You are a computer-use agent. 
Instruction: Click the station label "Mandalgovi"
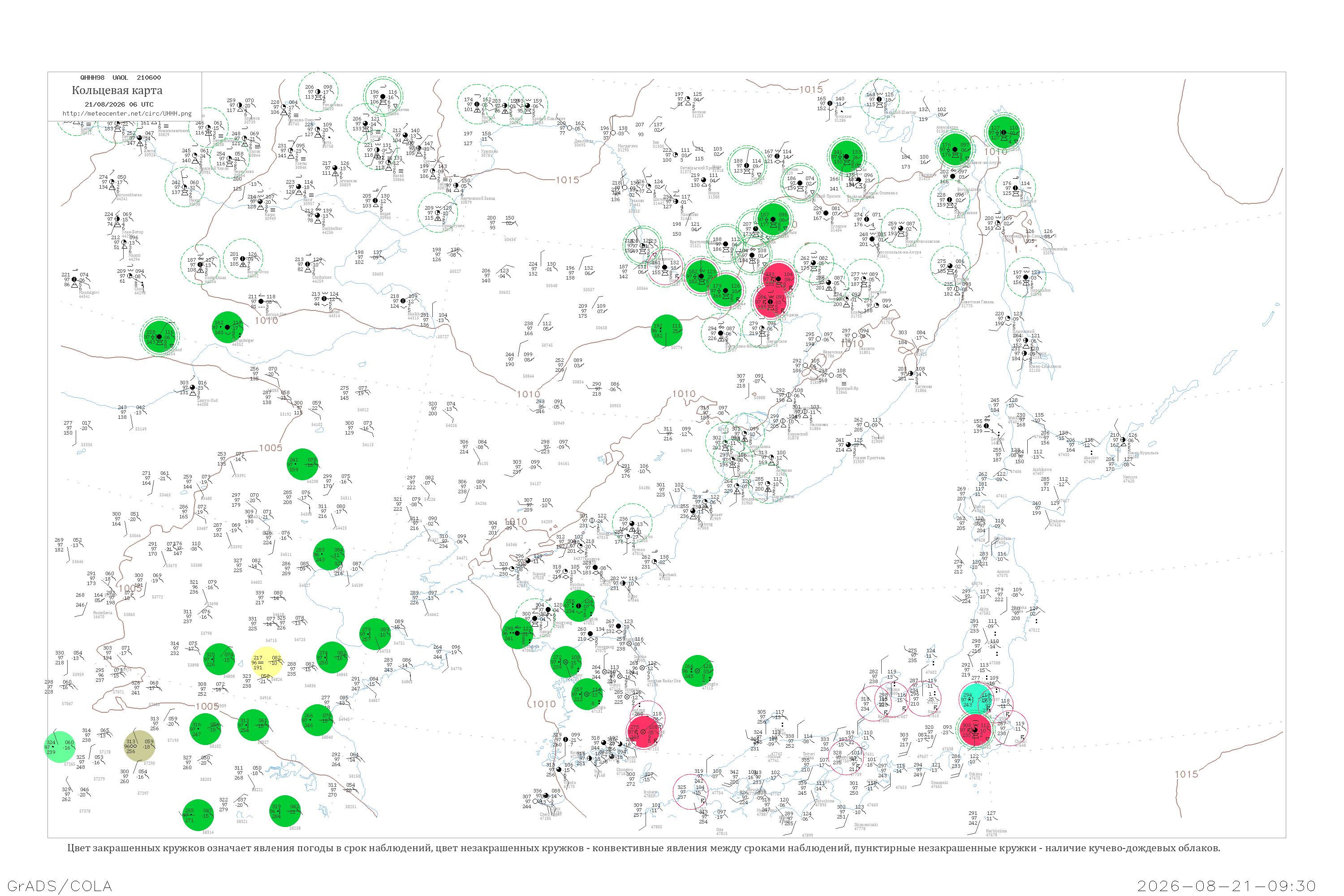click(x=89, y=293)
